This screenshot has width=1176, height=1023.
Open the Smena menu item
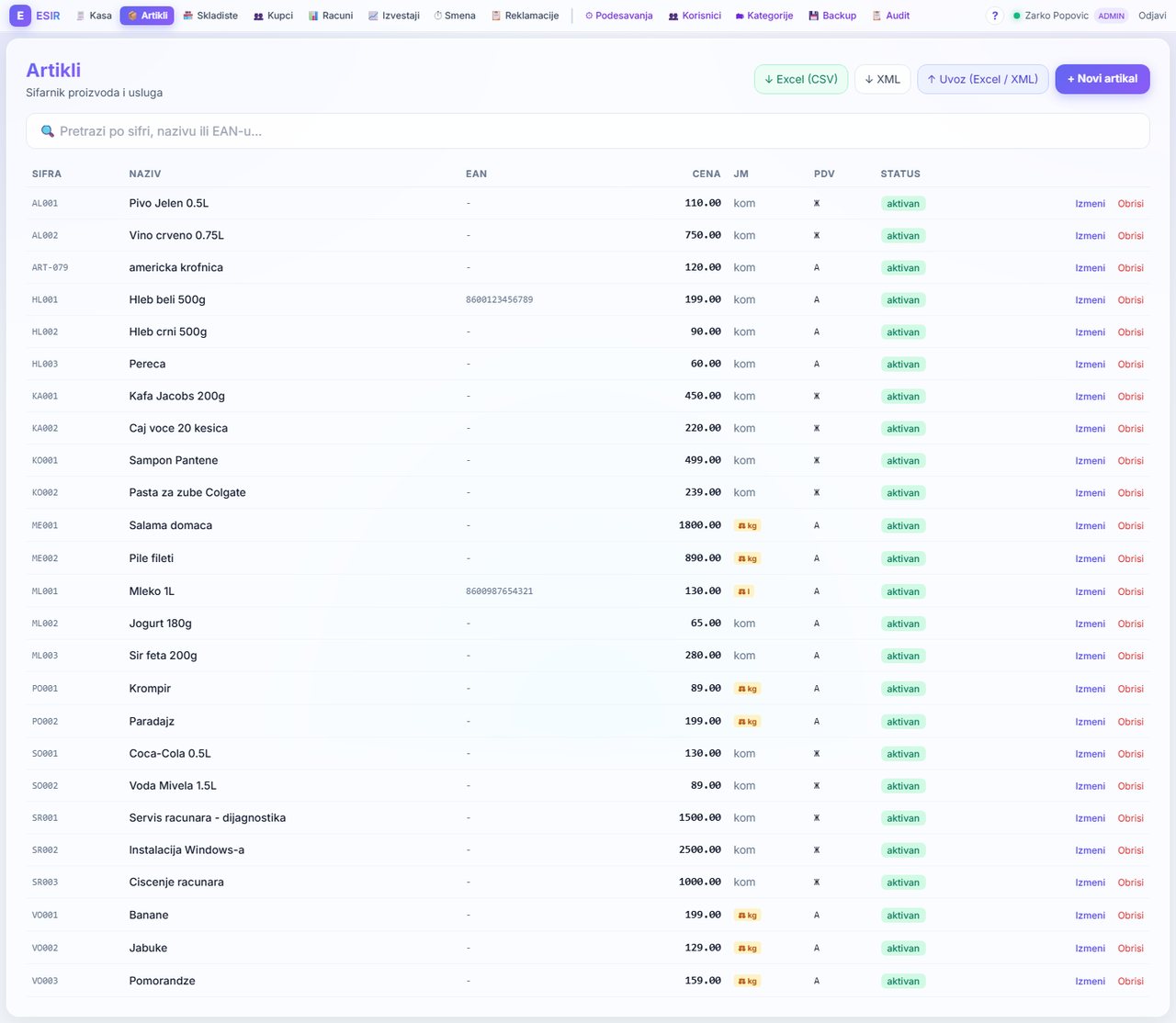click(455, 16)
